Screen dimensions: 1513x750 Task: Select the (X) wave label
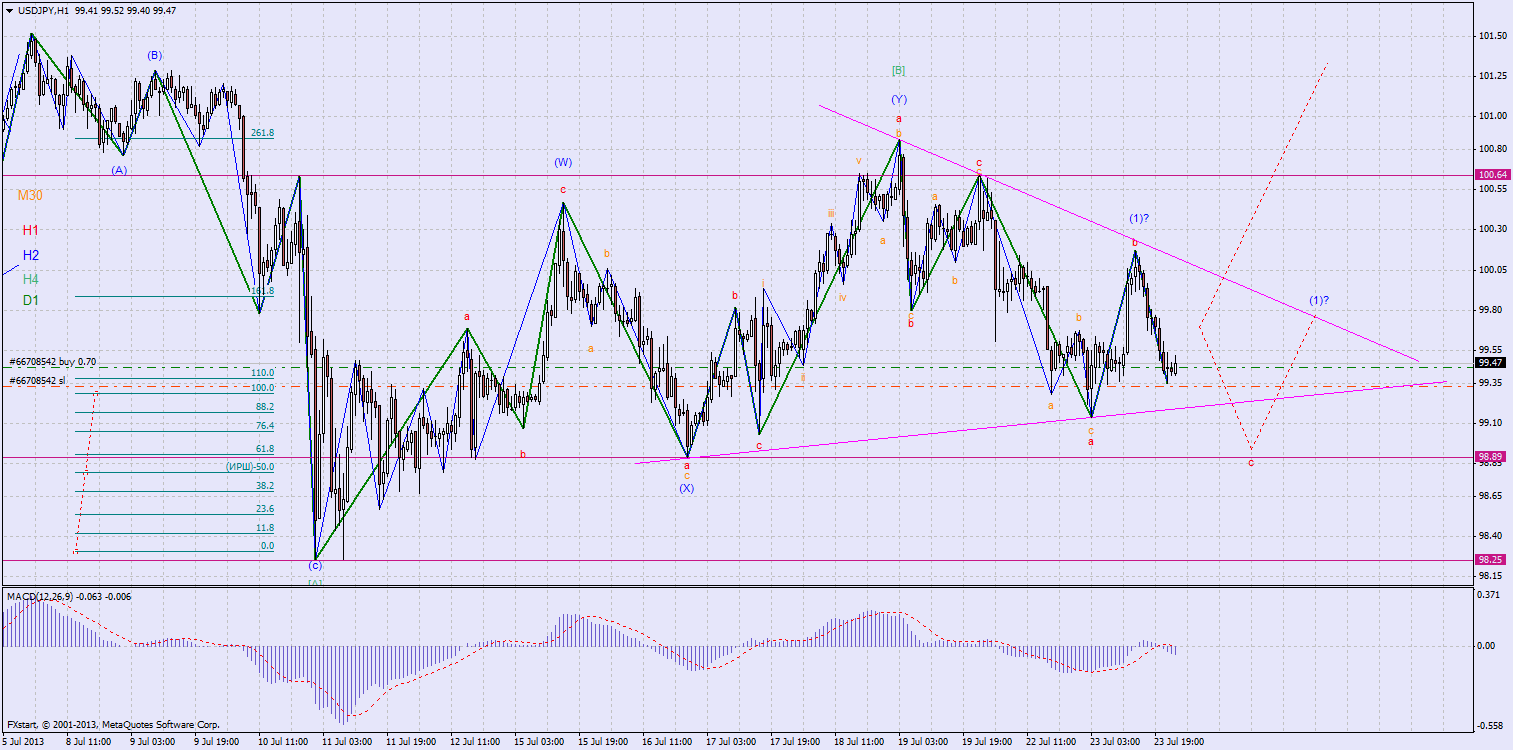click(x=686, y=488)
